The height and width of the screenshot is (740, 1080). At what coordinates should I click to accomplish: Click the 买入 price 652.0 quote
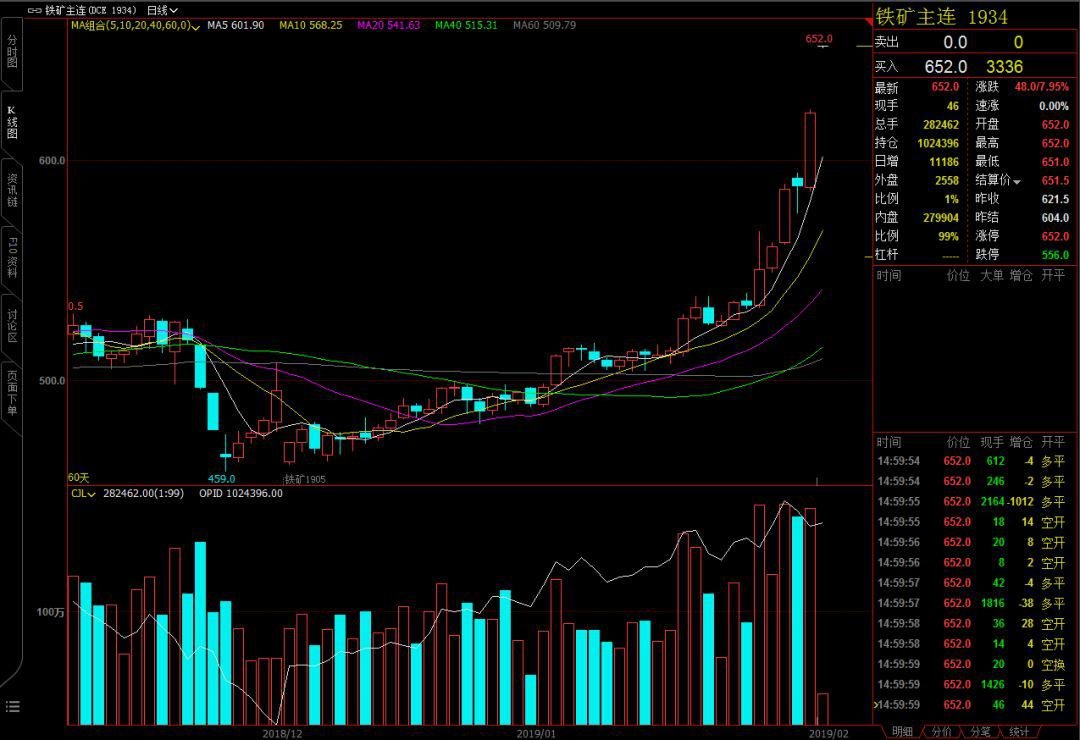(x=946, y=67)
